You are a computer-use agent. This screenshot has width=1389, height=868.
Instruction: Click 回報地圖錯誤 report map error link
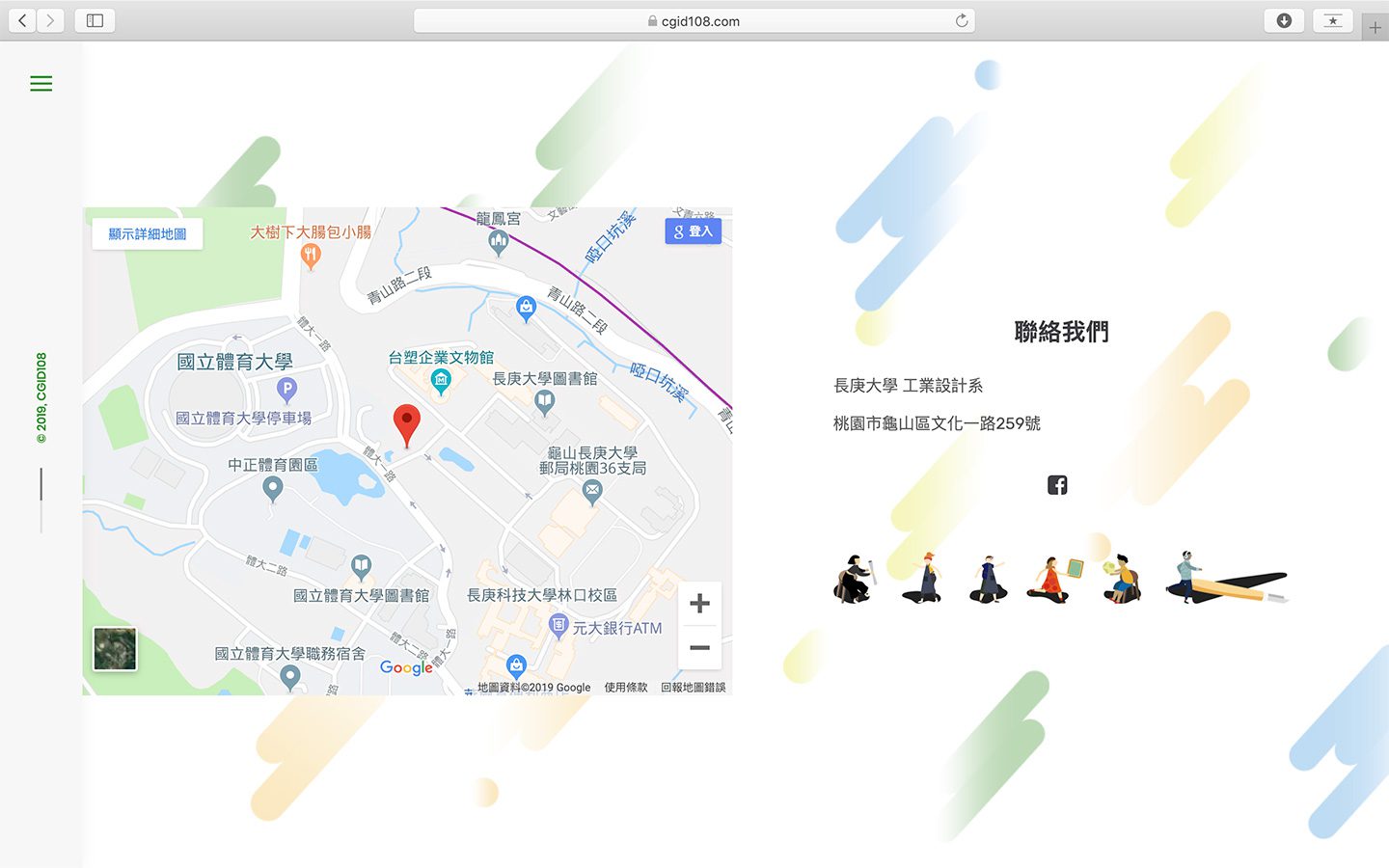693,688
